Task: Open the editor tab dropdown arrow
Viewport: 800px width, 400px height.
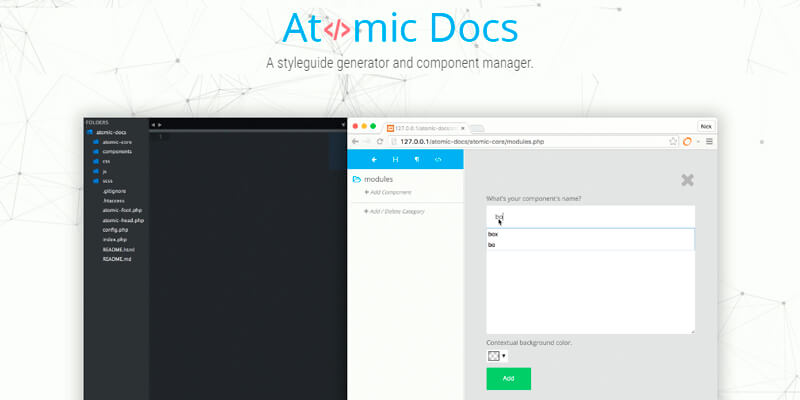Action: click(343, 124)
